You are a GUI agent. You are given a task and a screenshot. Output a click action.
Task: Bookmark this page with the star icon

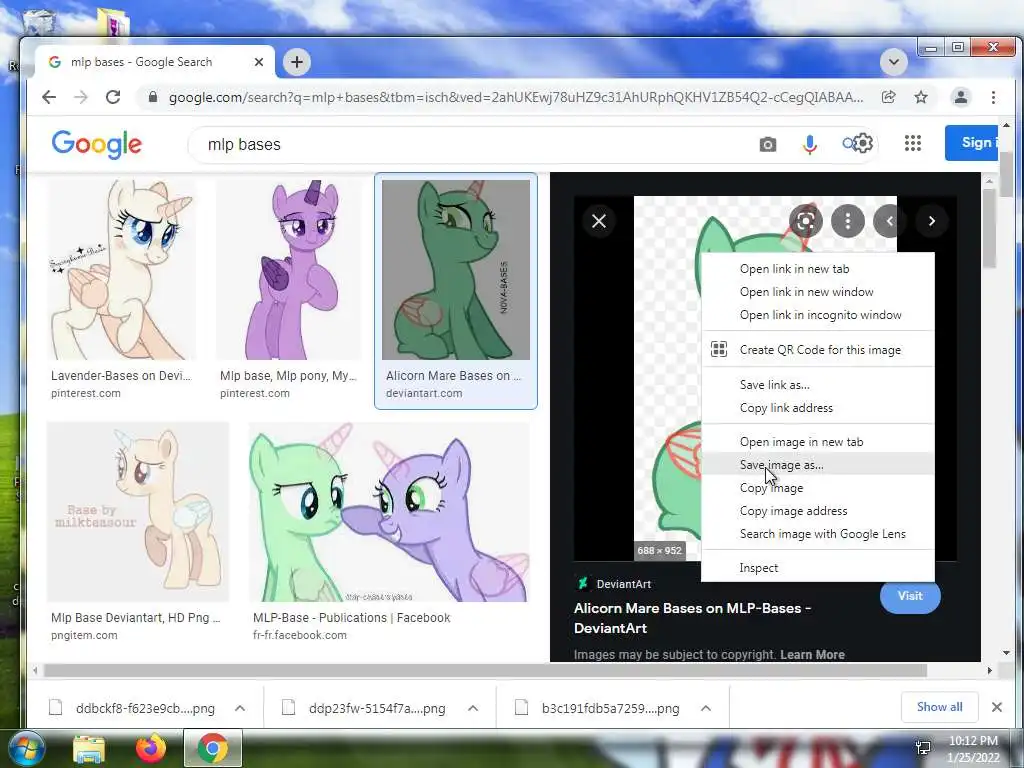pyautogui.click(x=921, y=97)
